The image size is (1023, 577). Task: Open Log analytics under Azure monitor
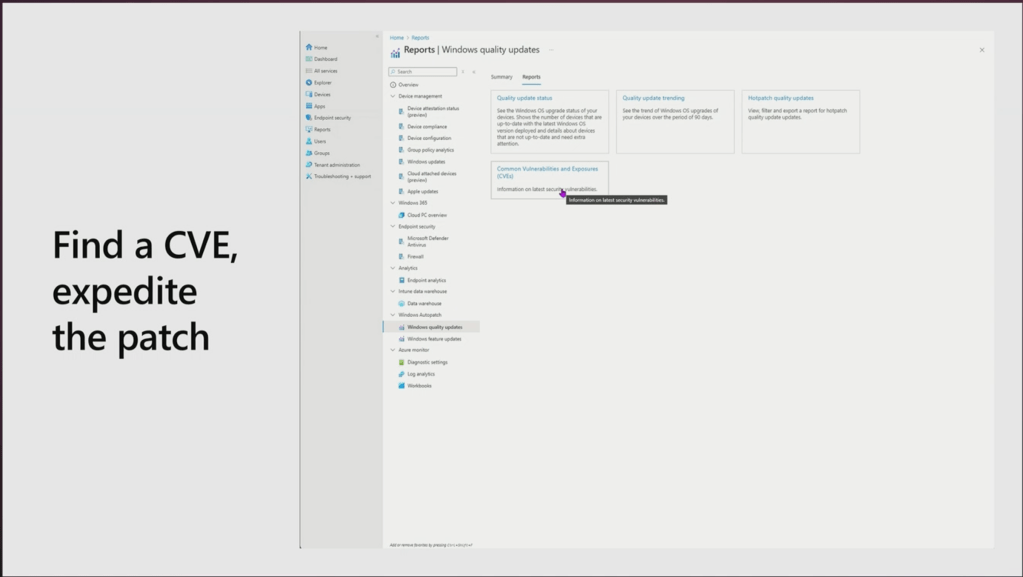click(421, 374)
